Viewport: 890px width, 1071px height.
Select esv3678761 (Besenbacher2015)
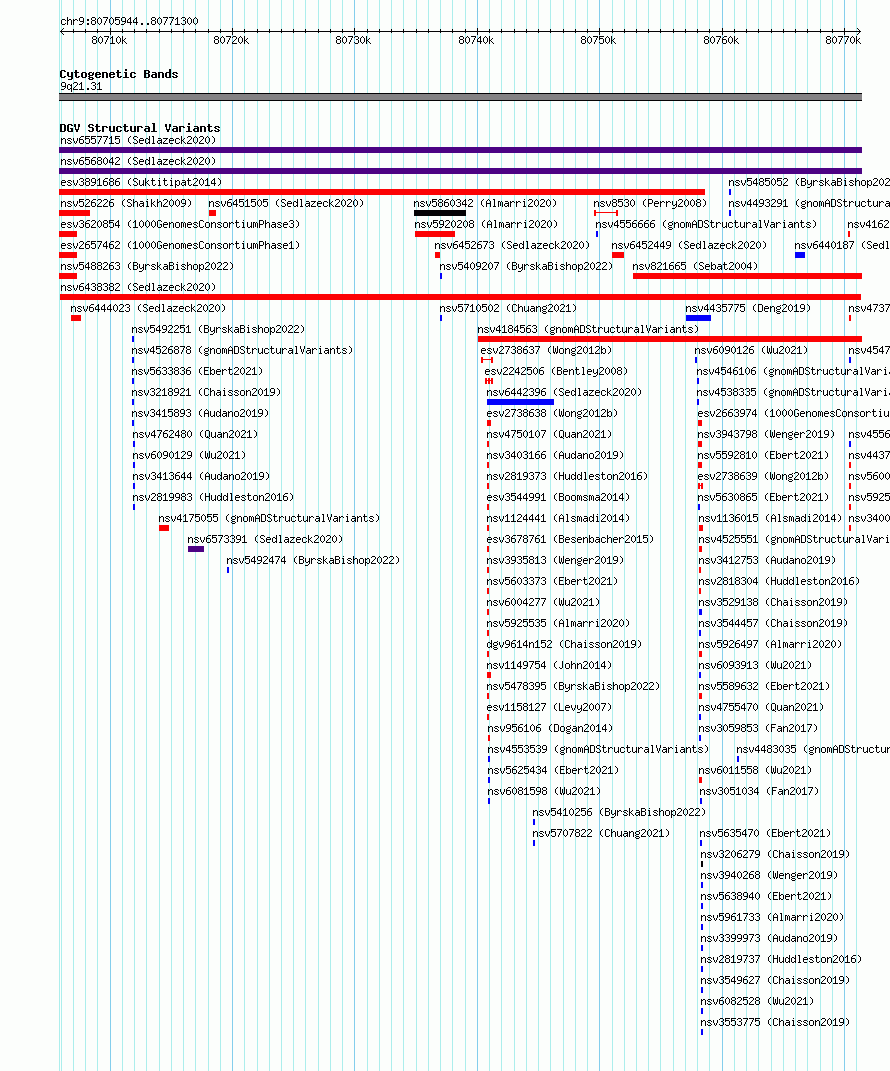570,540
